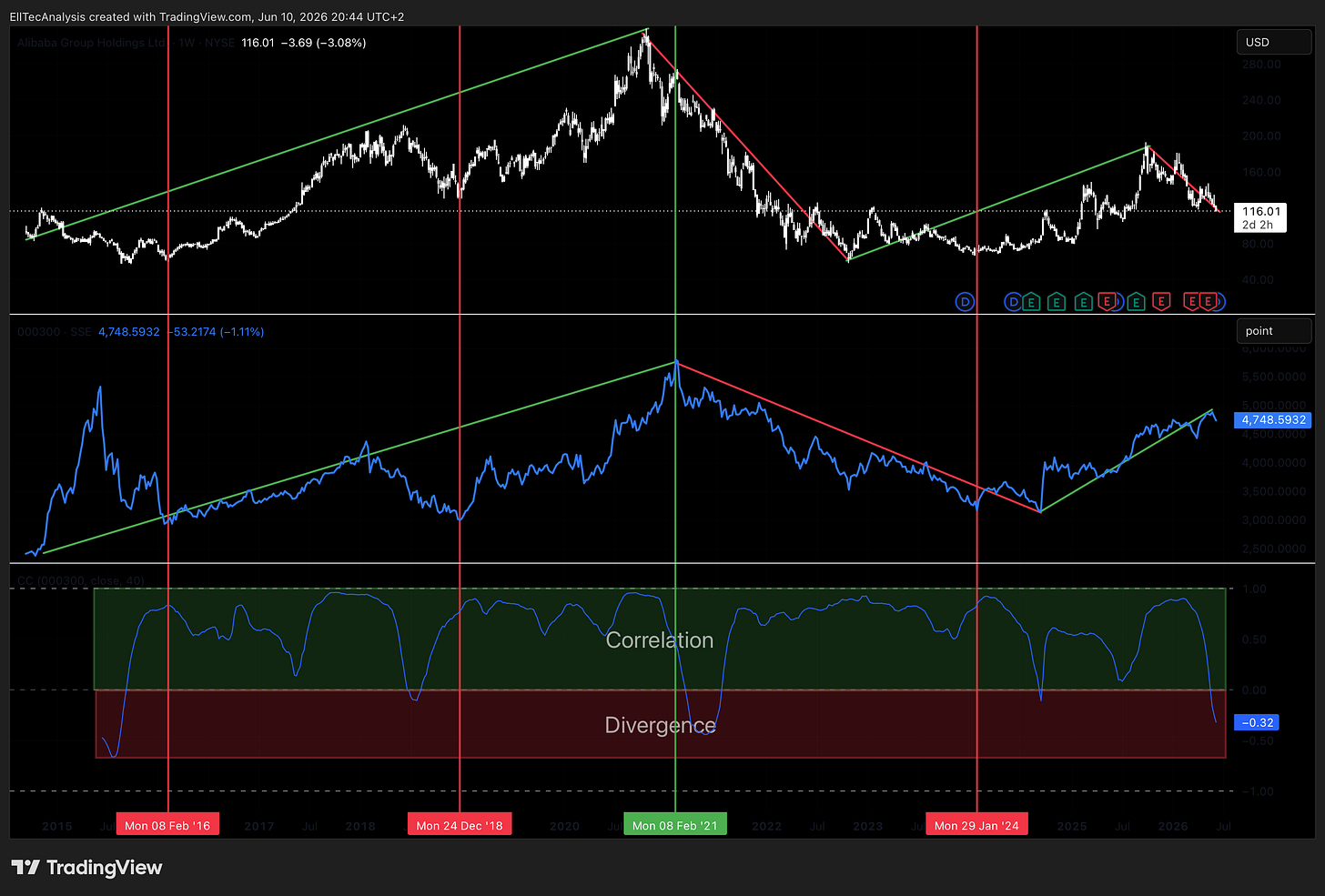Select the Mon 08 Feb '16 date label
Screen dimensions: 1325x896
(x=167, y=825)
